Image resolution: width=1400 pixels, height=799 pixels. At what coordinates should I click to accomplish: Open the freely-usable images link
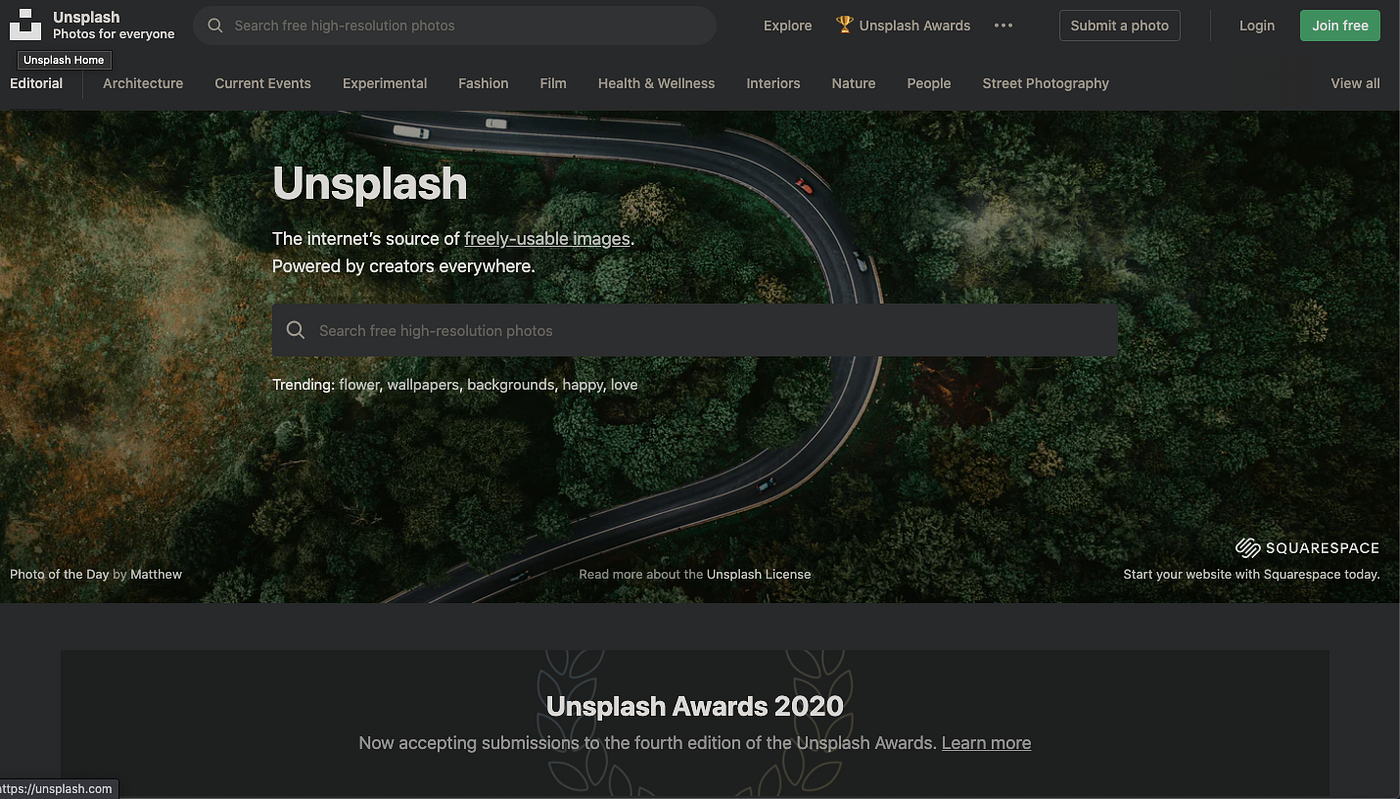pos(547,239)
